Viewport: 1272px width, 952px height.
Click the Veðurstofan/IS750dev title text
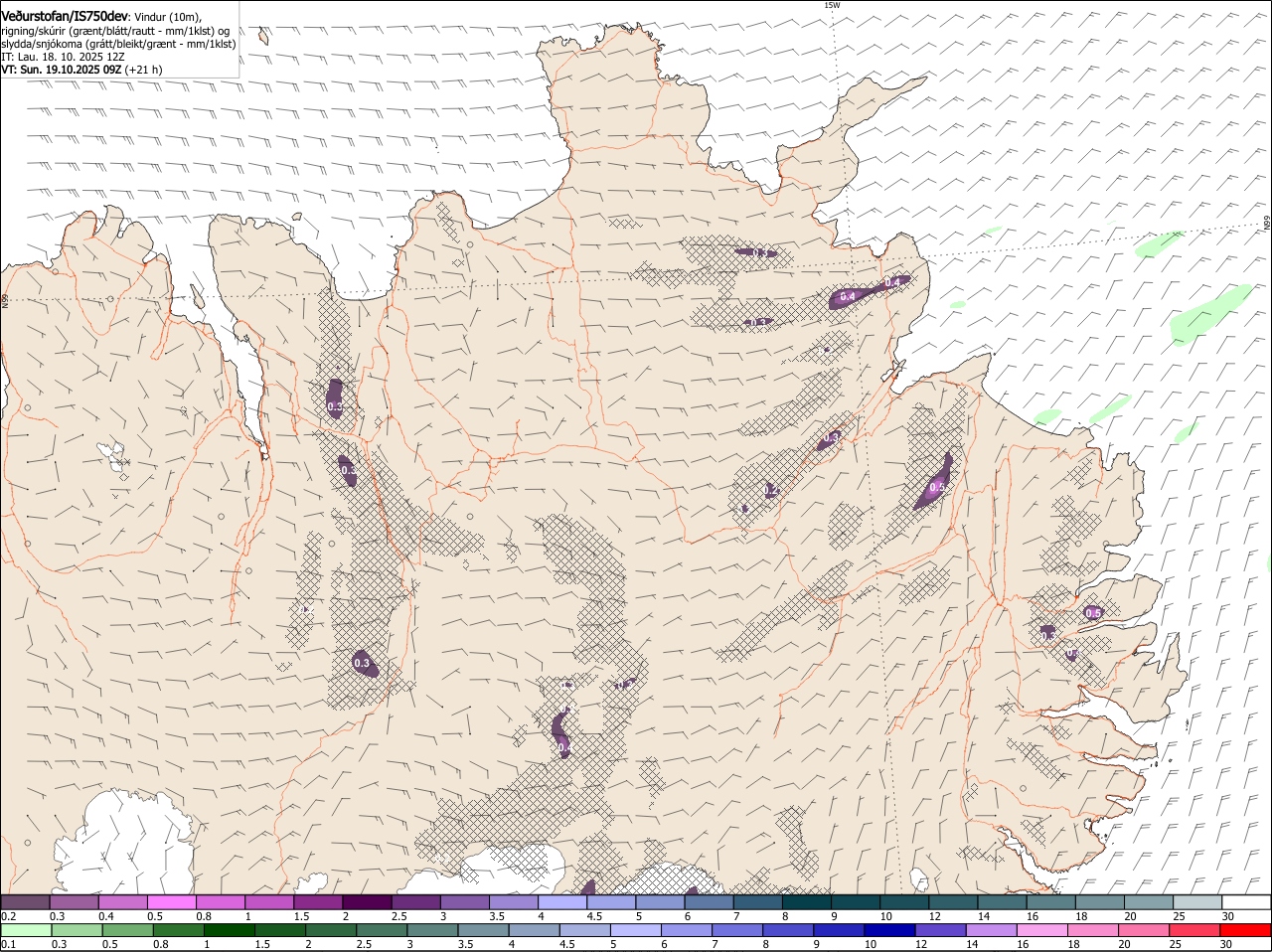65,17
